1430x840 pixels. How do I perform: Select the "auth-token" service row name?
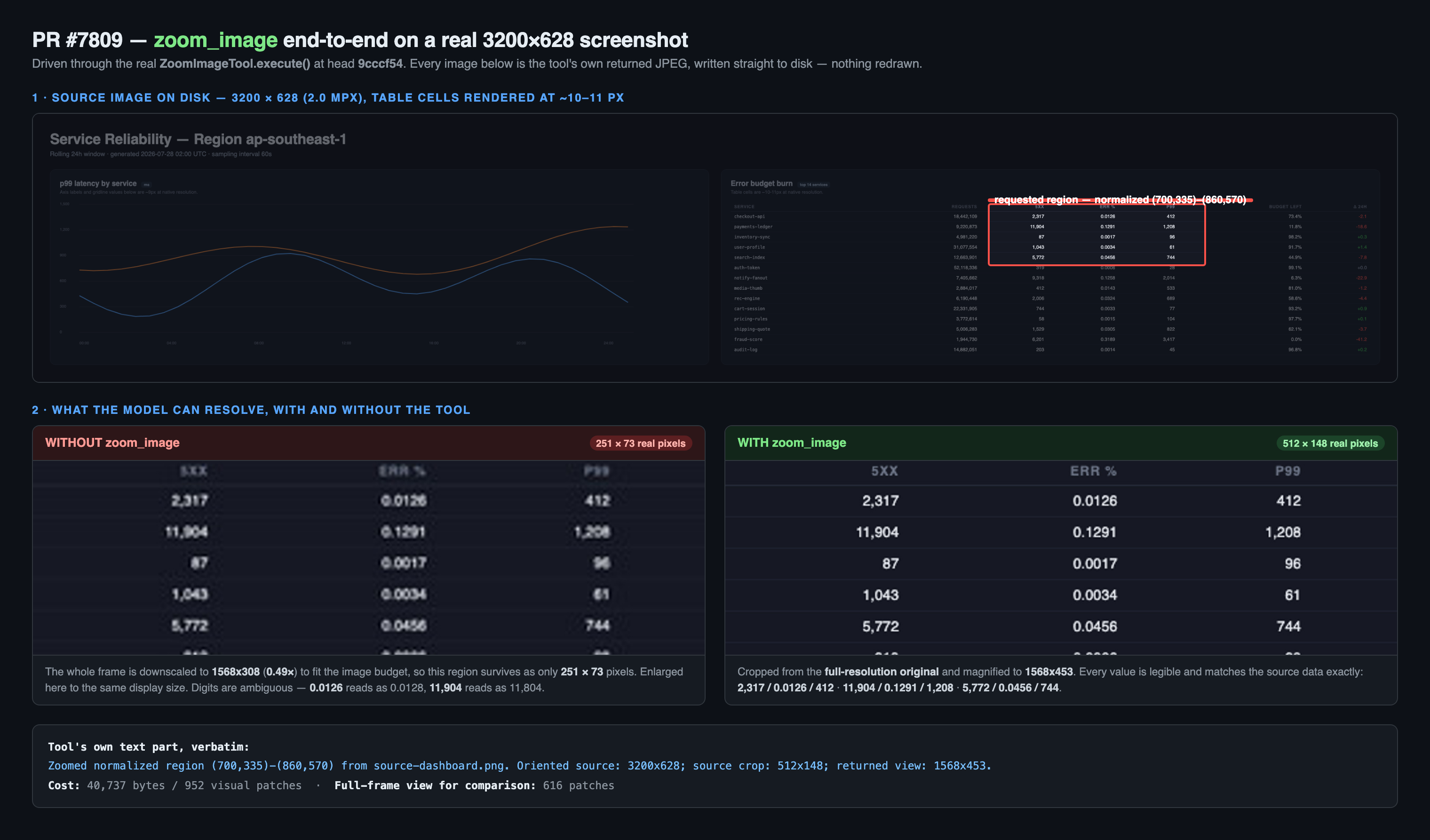747,267
